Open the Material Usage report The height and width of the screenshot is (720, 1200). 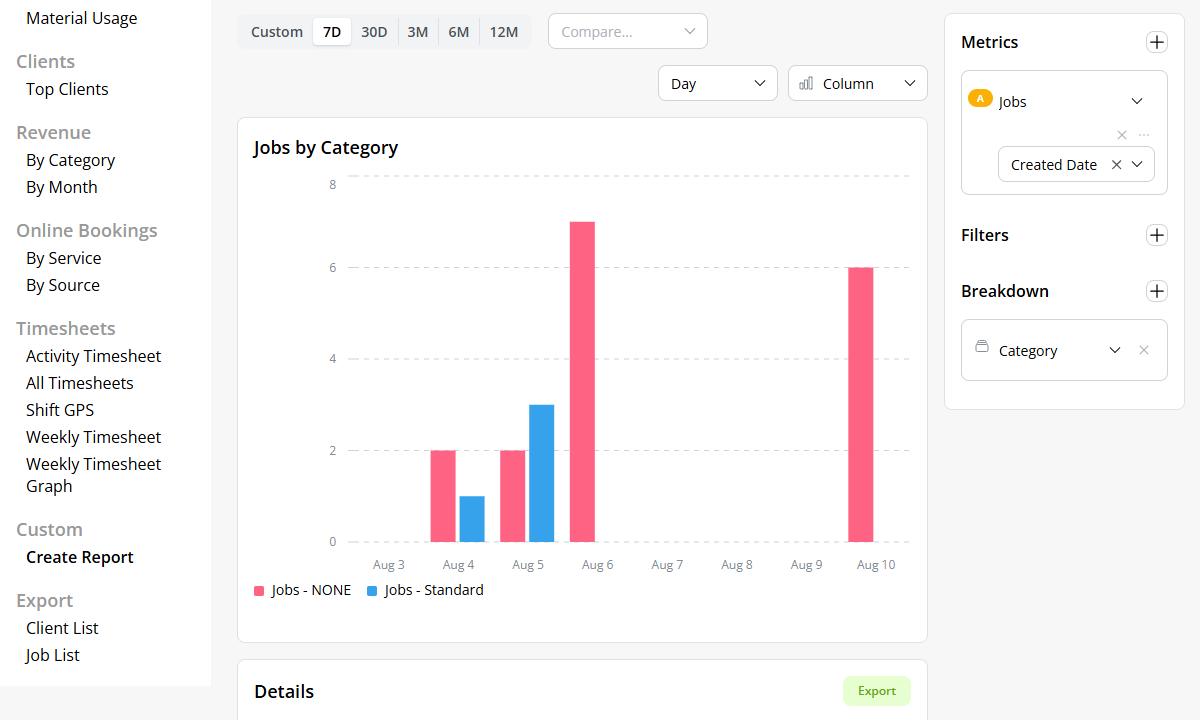tap(82, 18)
